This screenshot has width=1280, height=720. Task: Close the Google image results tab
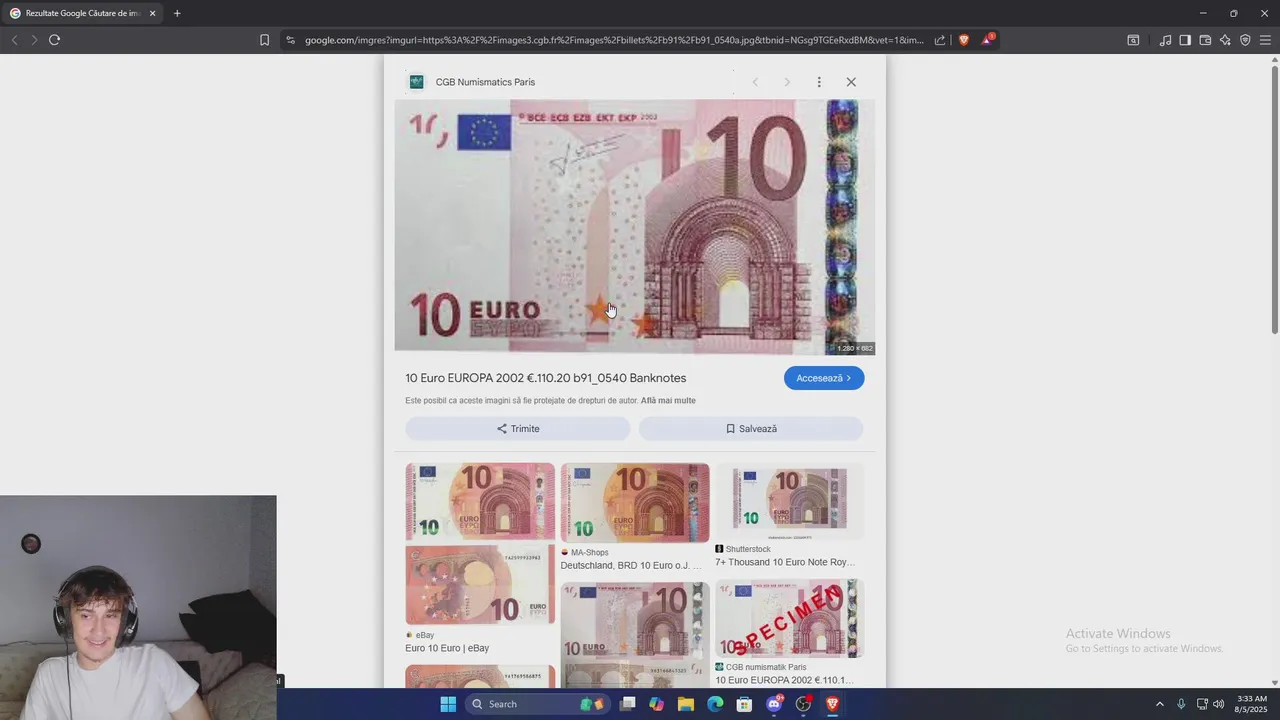[x=153, y=13]
